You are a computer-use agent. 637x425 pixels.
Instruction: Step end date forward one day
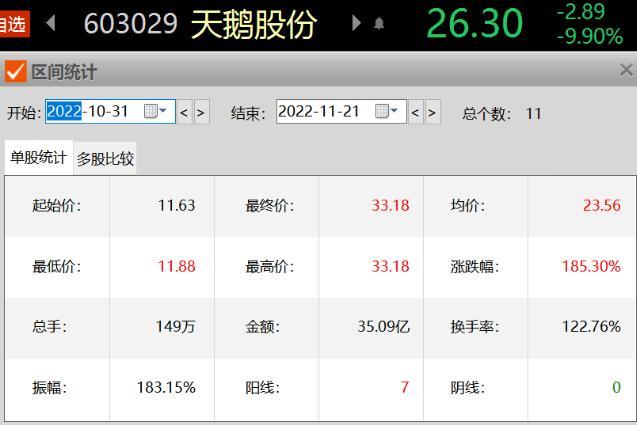click(x=432, y=113)
